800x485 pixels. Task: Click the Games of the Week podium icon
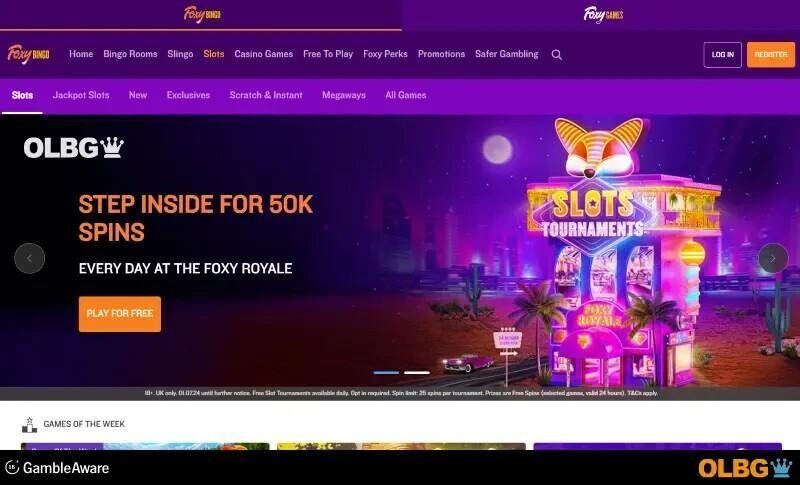coord(29,424)
